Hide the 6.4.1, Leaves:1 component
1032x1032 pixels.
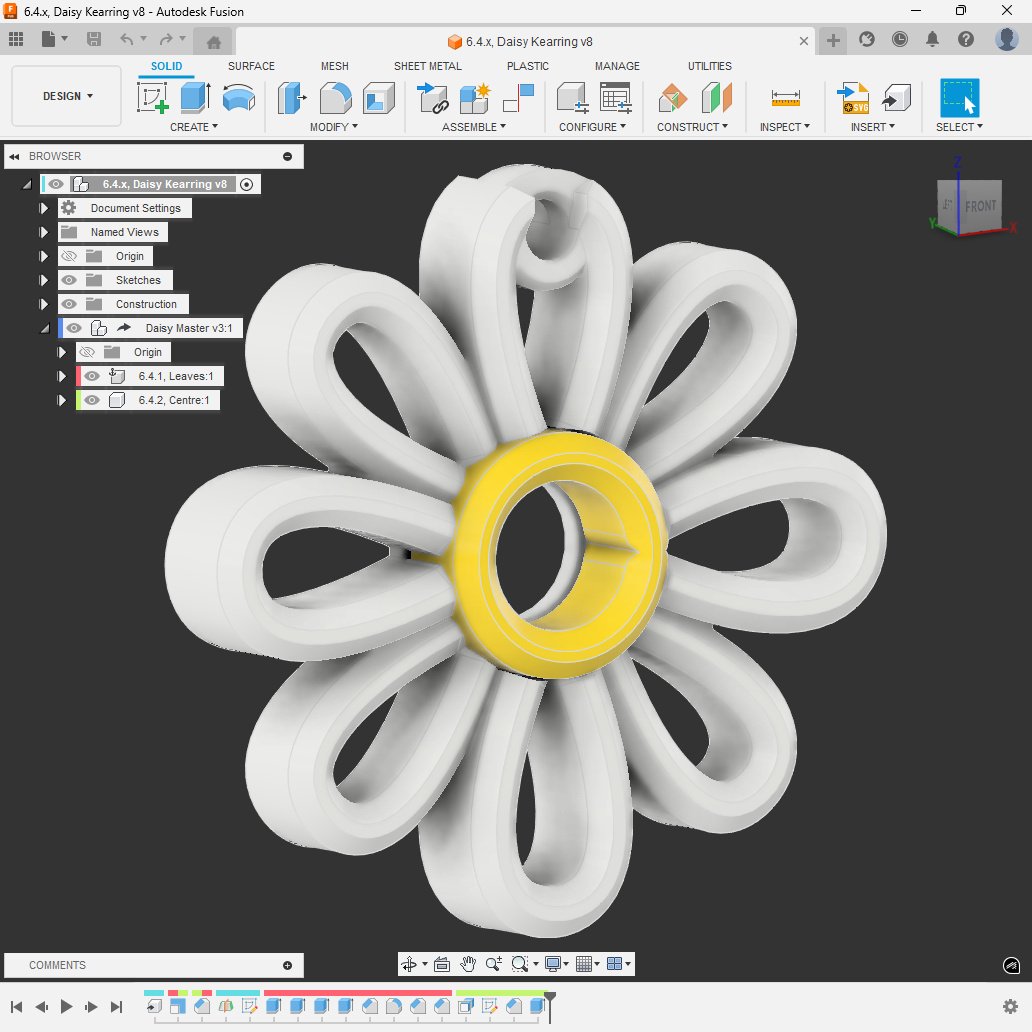91,376
